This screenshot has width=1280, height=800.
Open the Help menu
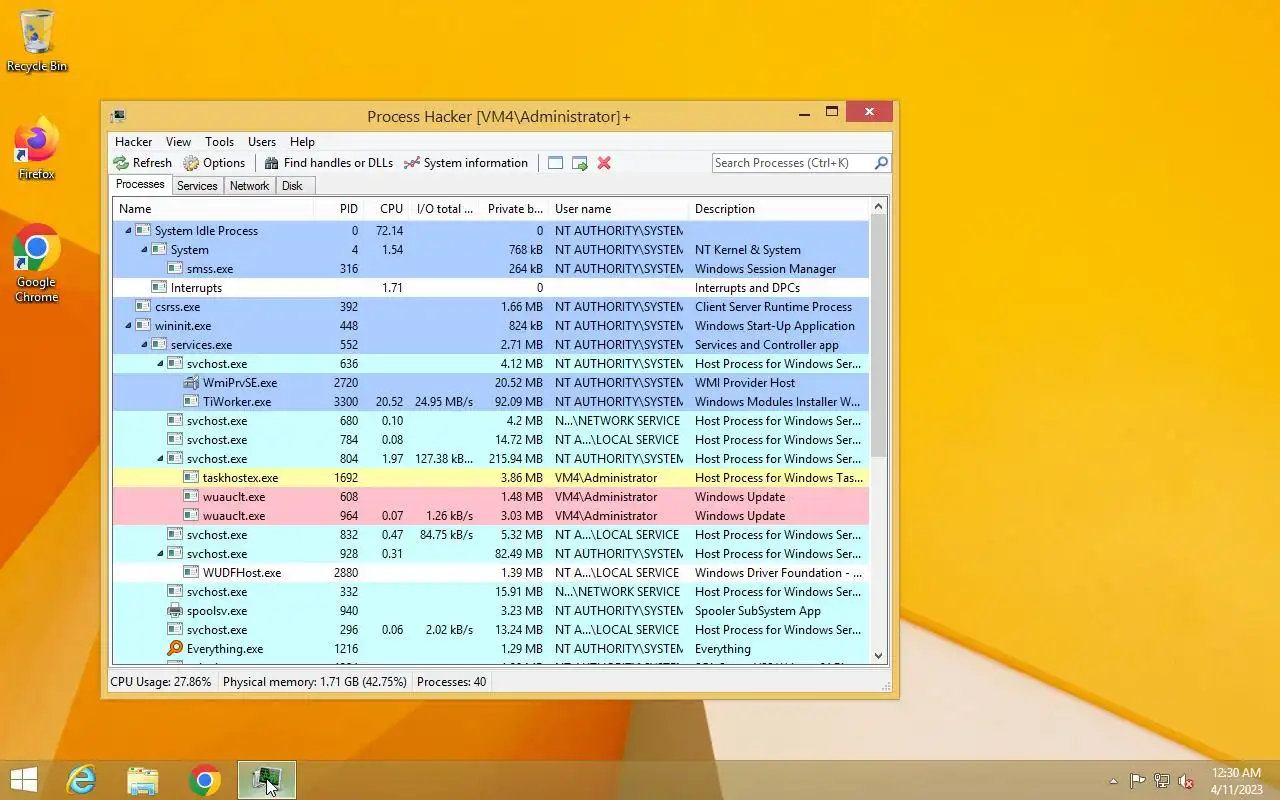point(302,142)
